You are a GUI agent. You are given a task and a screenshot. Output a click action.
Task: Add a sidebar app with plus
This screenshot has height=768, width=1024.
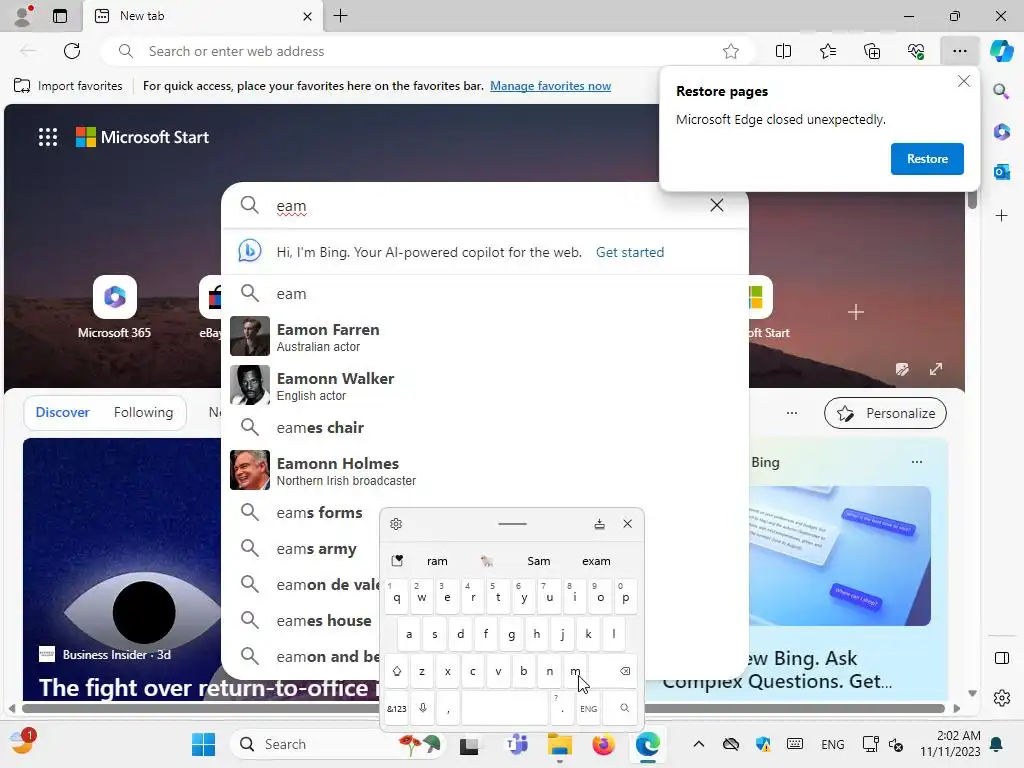click(1001, 216)
